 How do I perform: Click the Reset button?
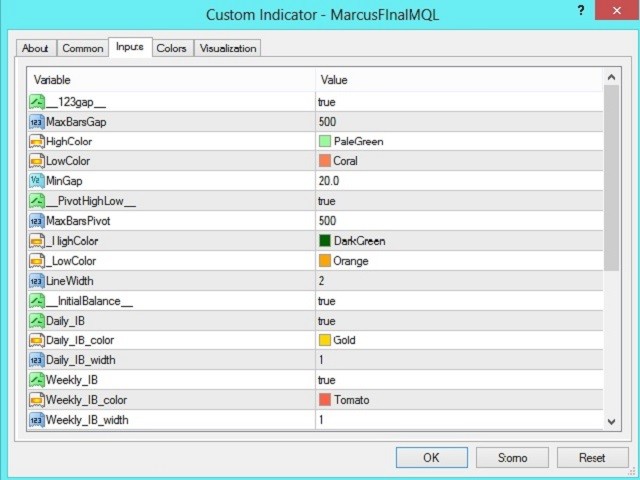coord(592,458)
